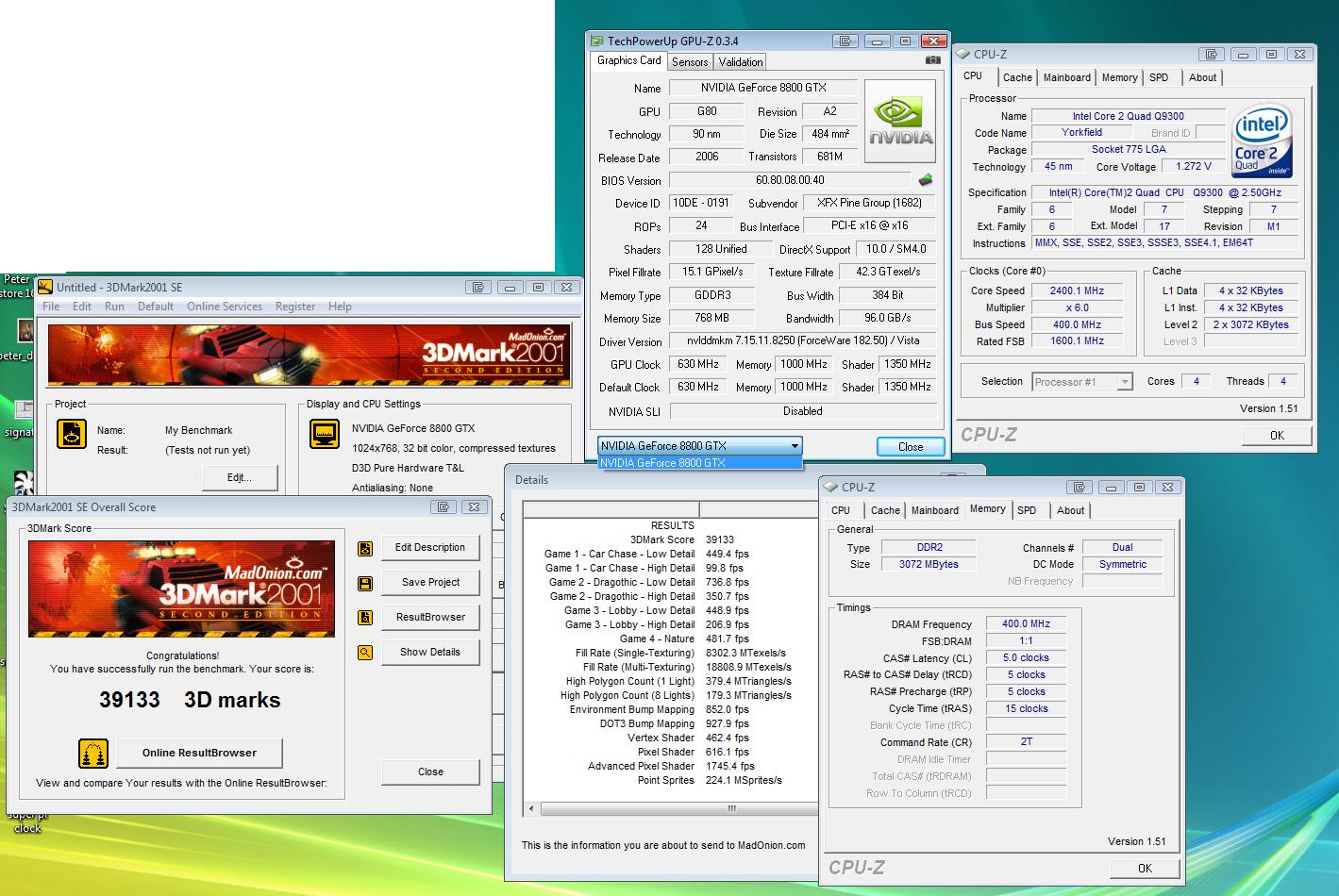
Task: Open the SPD tab in lower CPU-Z window
Action: pos(1027,510)
